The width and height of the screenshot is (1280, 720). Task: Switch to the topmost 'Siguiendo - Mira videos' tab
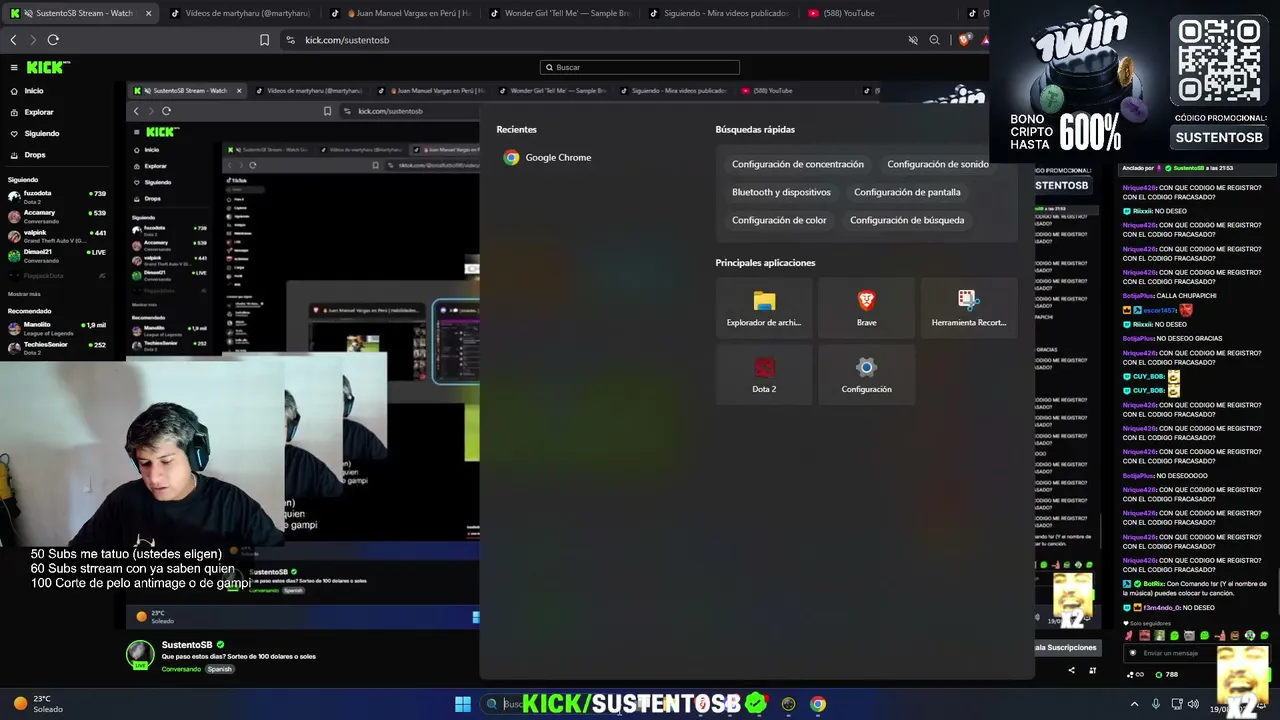point(720,13)
